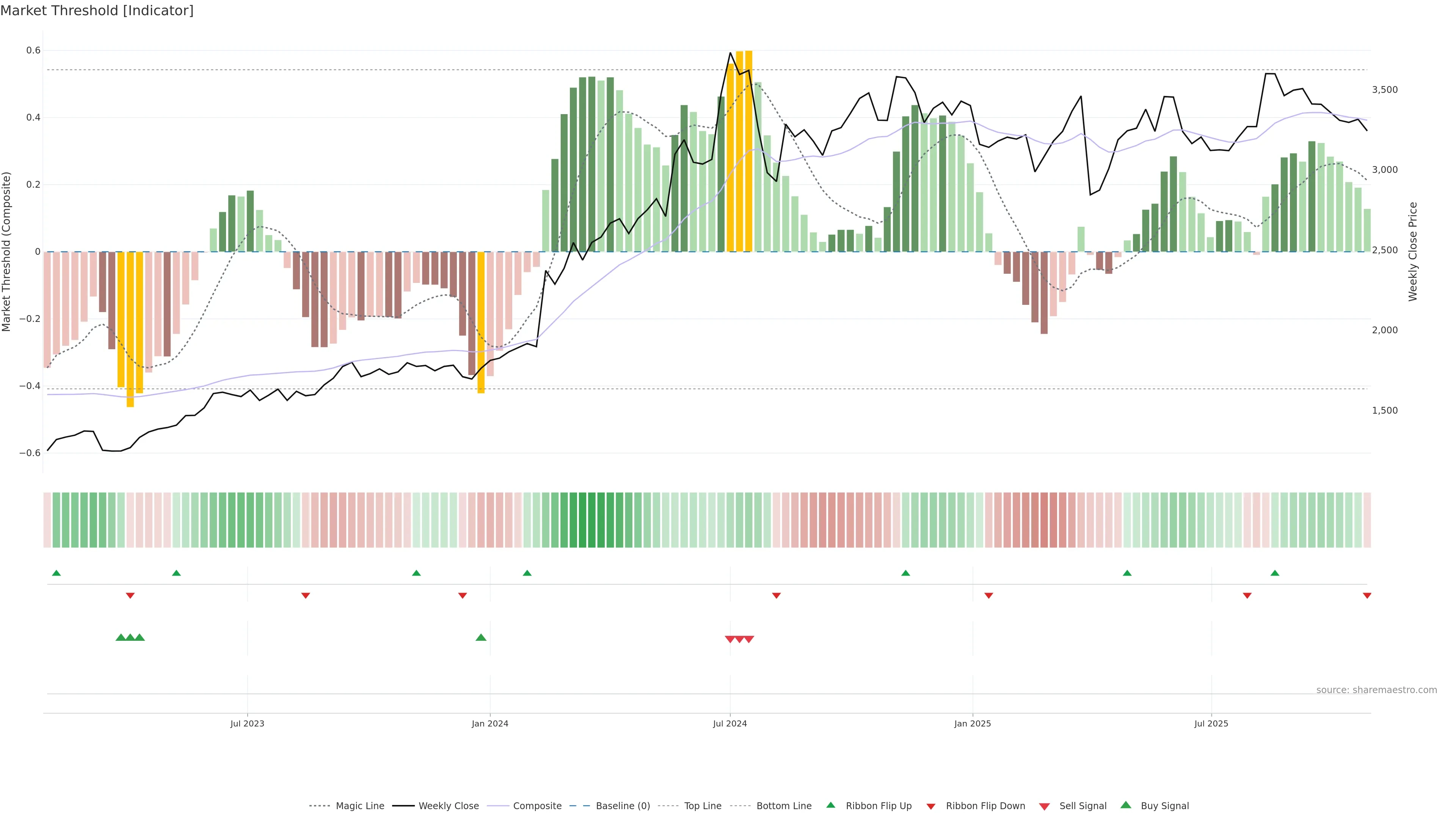Image resolution: width=1456 pixels, height=819 pixels.
Task: Click the lone buy signal triangle before Jan 2024
Action: tap(481, 637)
